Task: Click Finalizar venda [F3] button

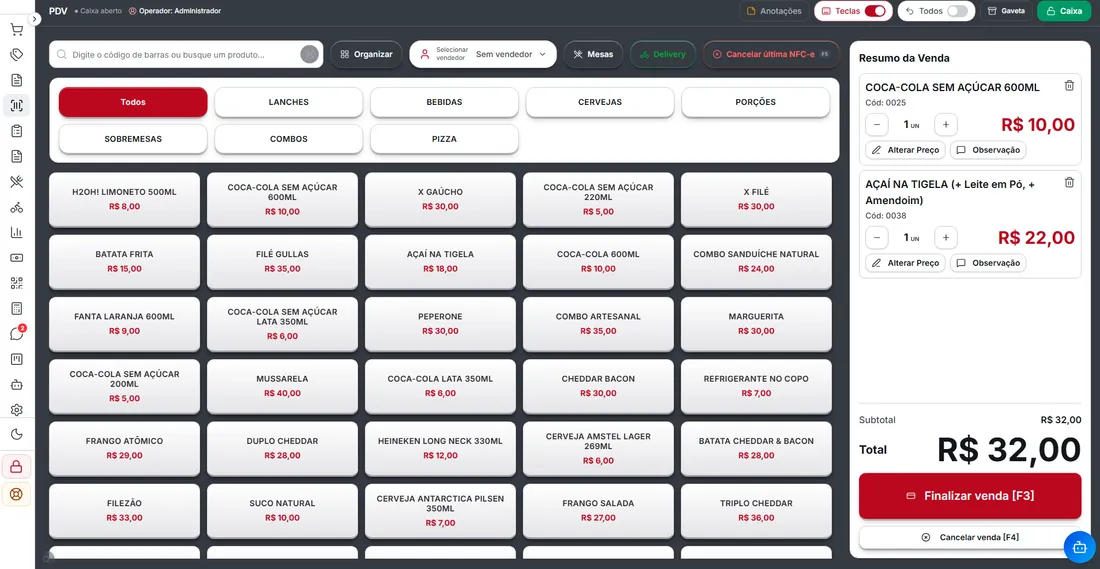Action: coord(970,496)
